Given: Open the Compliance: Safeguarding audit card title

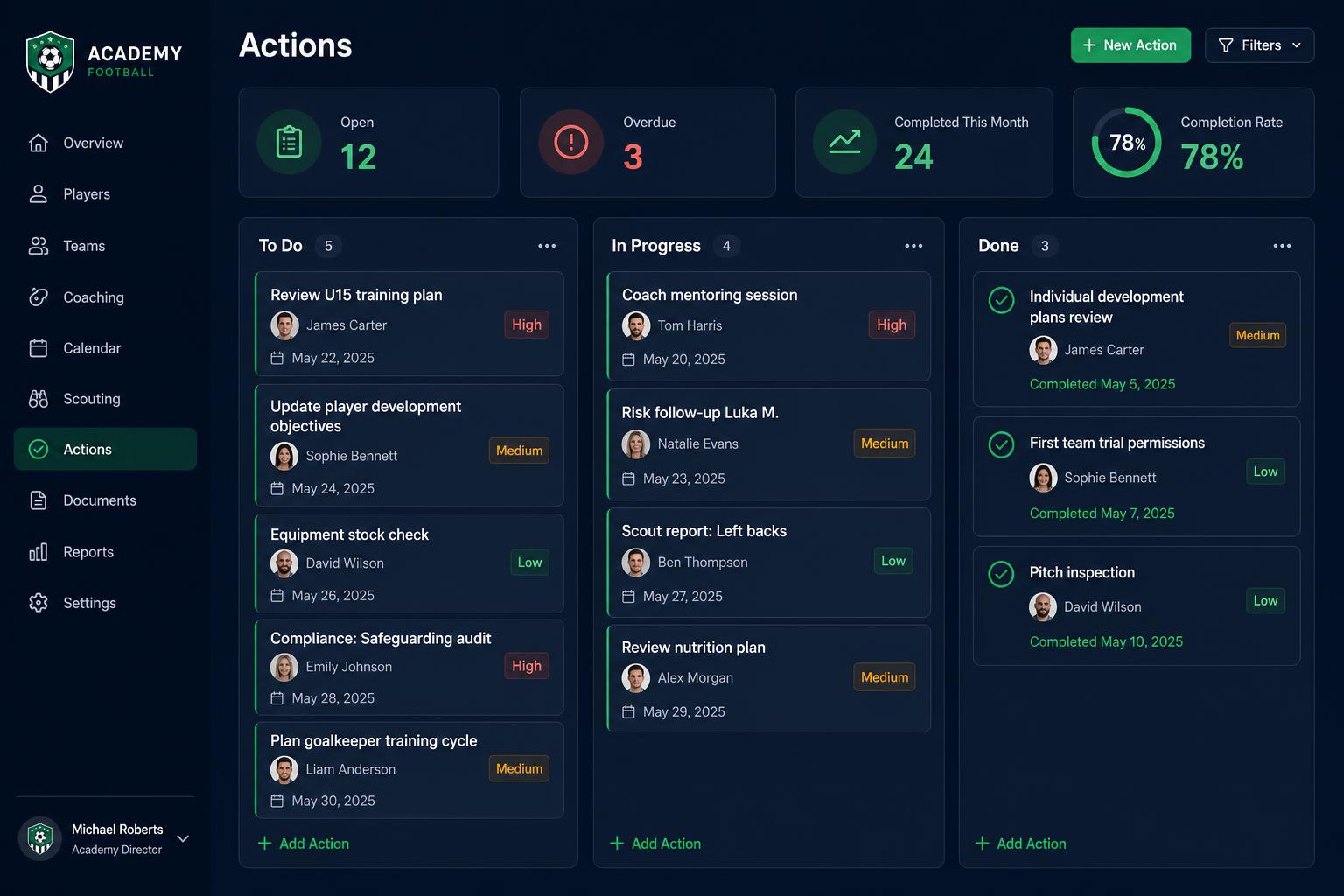Looking at the screenshot, I should coord(381,639).
